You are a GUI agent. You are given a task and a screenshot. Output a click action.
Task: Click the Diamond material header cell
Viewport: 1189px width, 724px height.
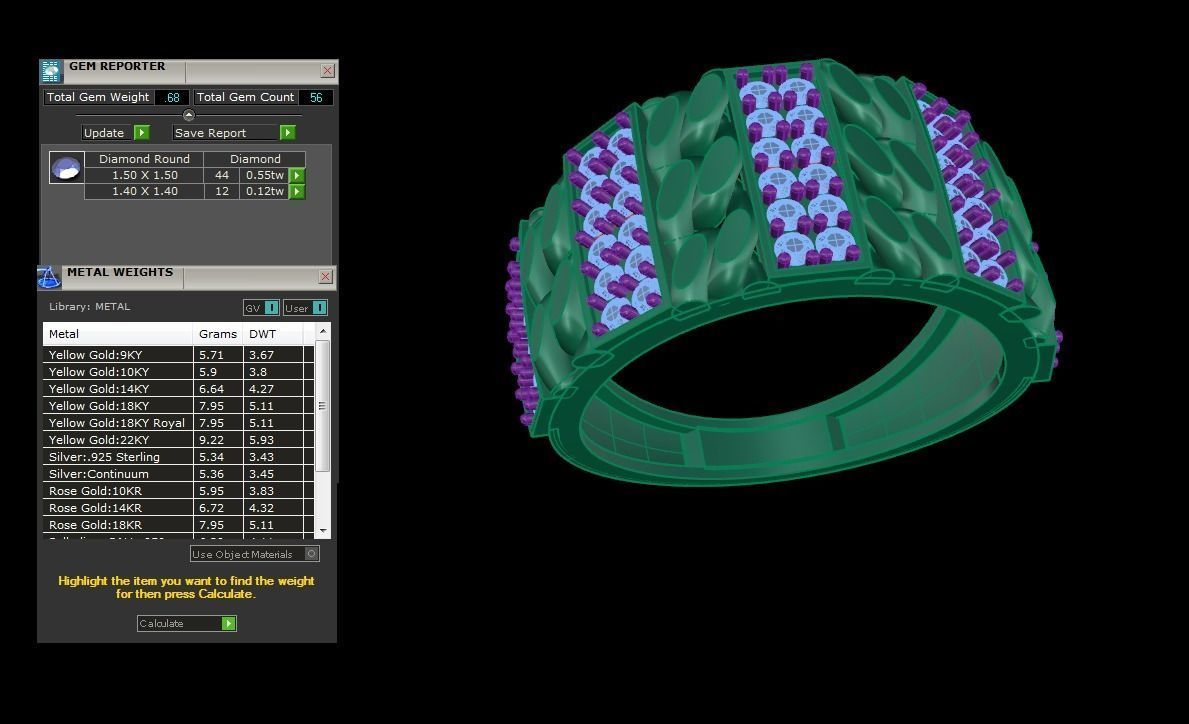pyautogui.click(x=255, y=159)
